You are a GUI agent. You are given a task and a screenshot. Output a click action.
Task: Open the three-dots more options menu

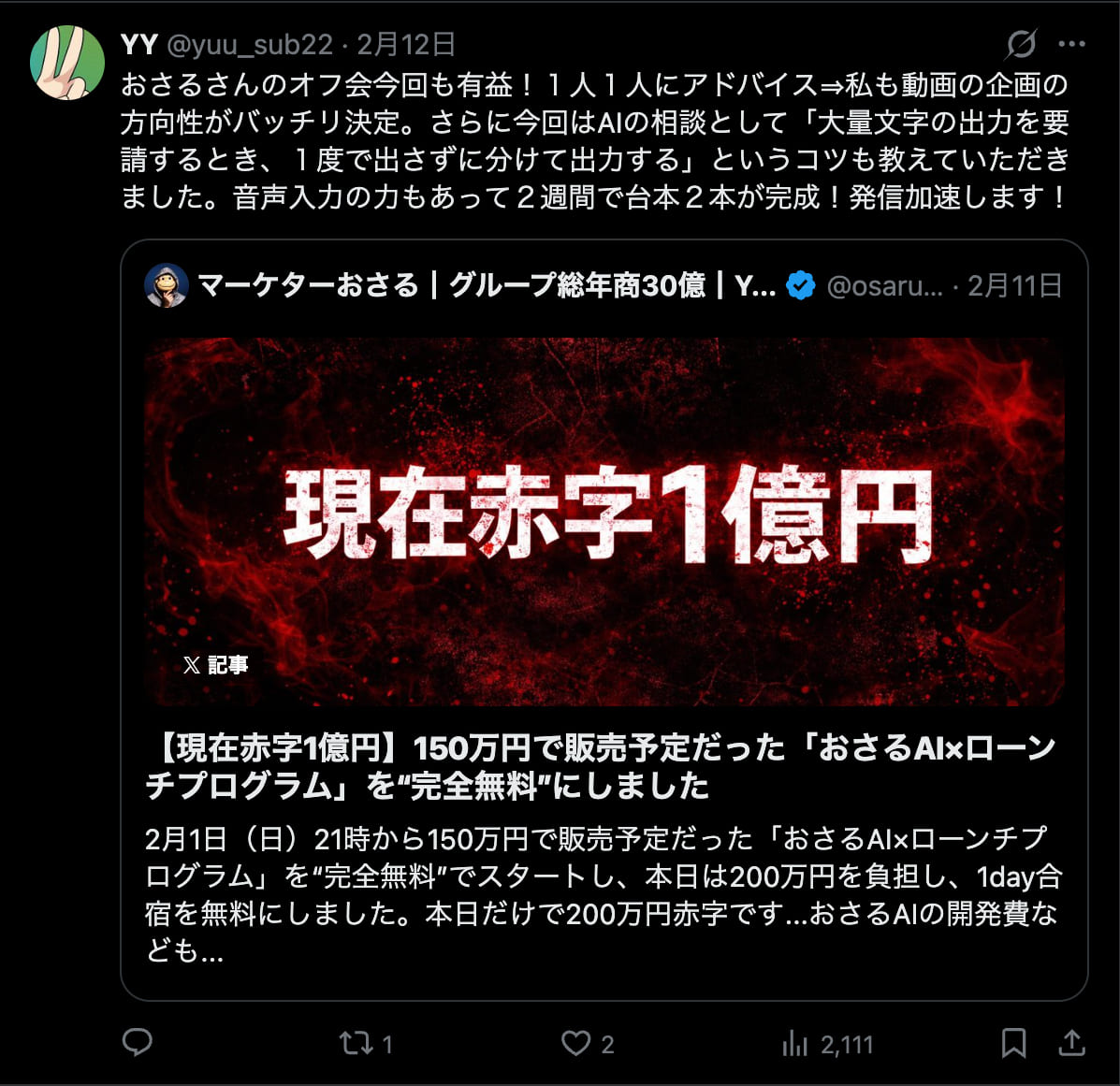point(1071,44)
